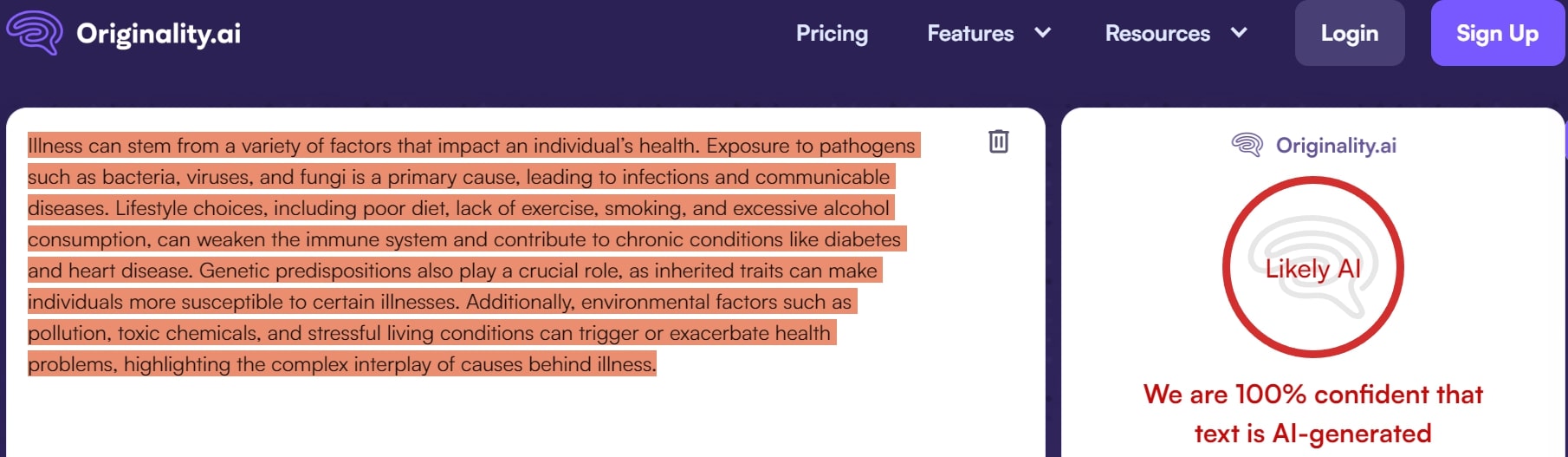The height and width of the screenshot is (457, 1568).
Task: Click the phrase "Genetic predispositions" in the text
Action: point(305,271)
